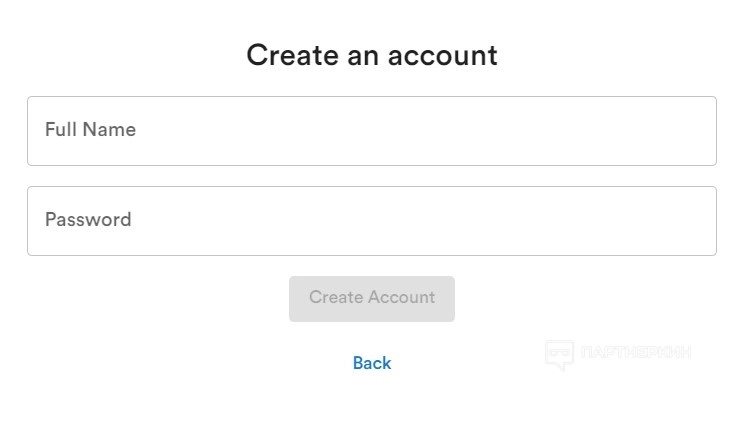The width and height of the screenshot is (742, 423).
Task: Click the blue Back hyperlink
Action: (x=372, y=363)
